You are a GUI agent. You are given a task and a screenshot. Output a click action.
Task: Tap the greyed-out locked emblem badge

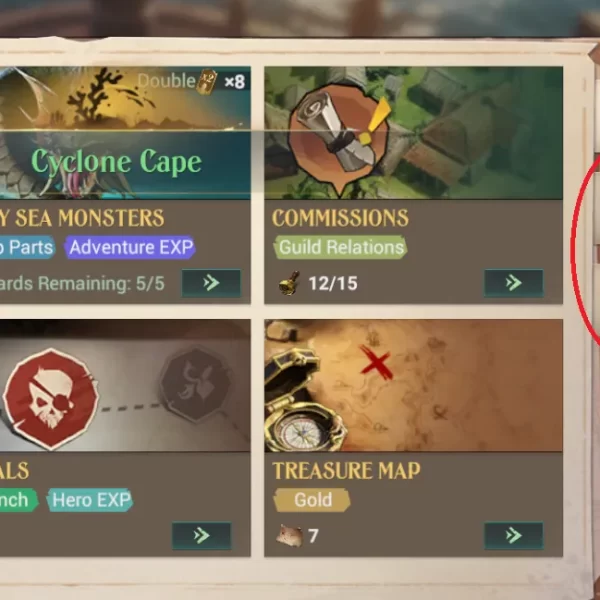196,384
